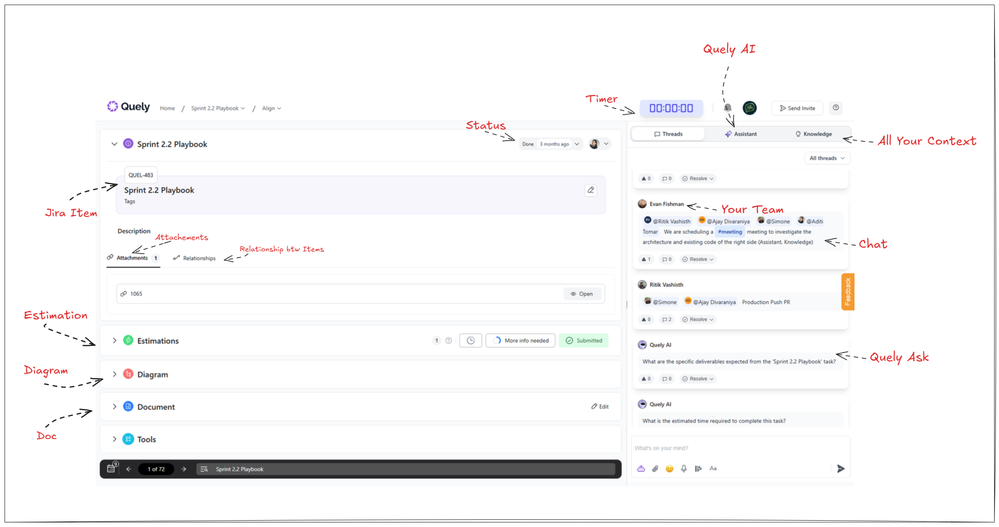Click the Sprint 2.2 Playbook field in bottom bar
The width and height of the screenshot is (999, 527).
[x=406, y=469]
